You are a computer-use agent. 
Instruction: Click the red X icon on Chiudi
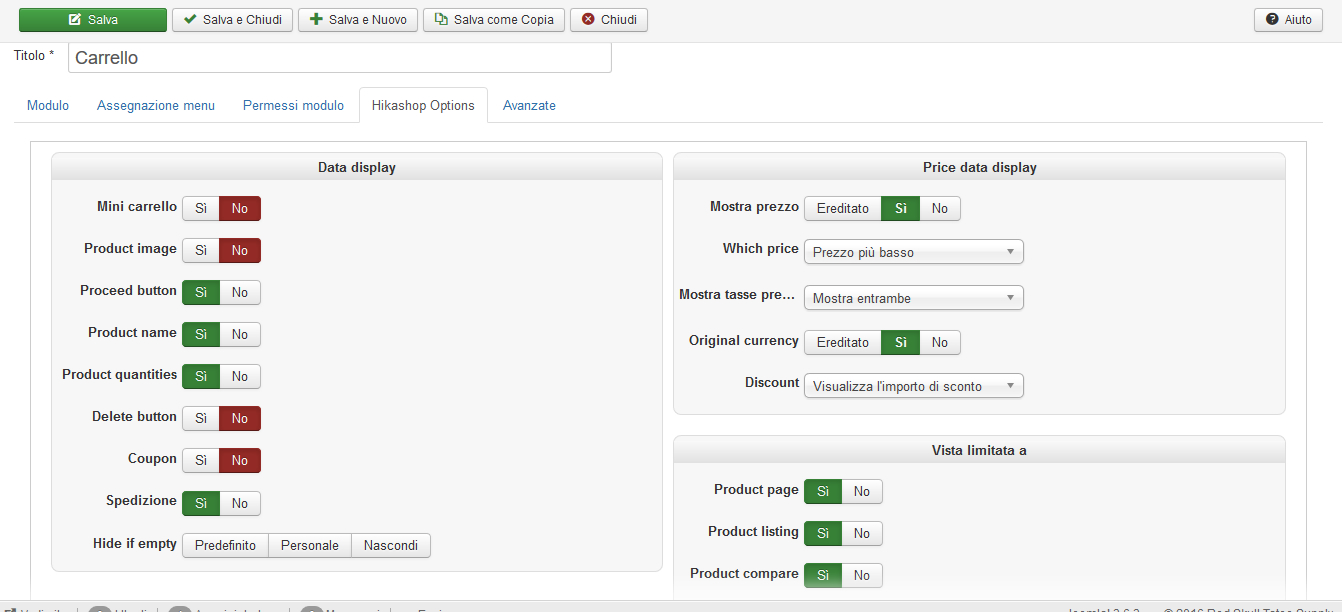click(588, 20)
